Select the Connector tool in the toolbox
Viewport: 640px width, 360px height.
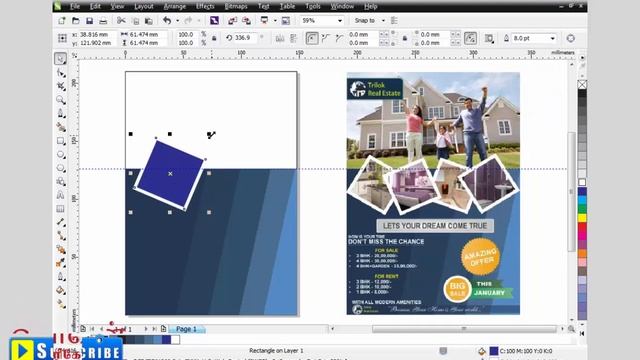click(x=61, y=236)
